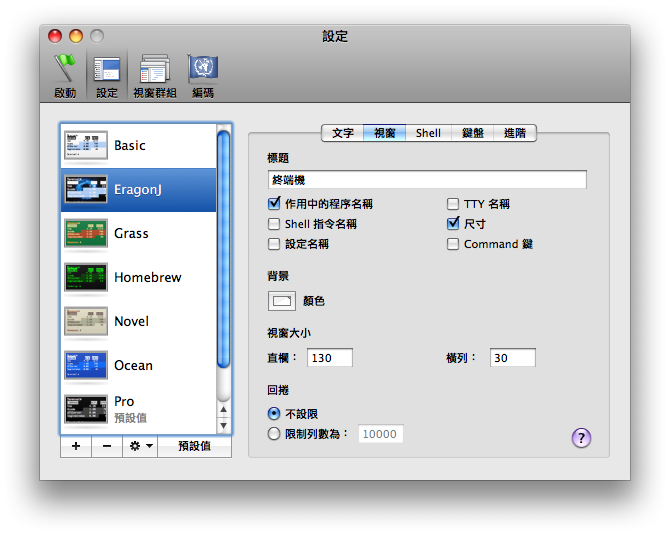Open the 視窗群組 window groups icon
The image size is (670, 535).
tap(154, 75)
